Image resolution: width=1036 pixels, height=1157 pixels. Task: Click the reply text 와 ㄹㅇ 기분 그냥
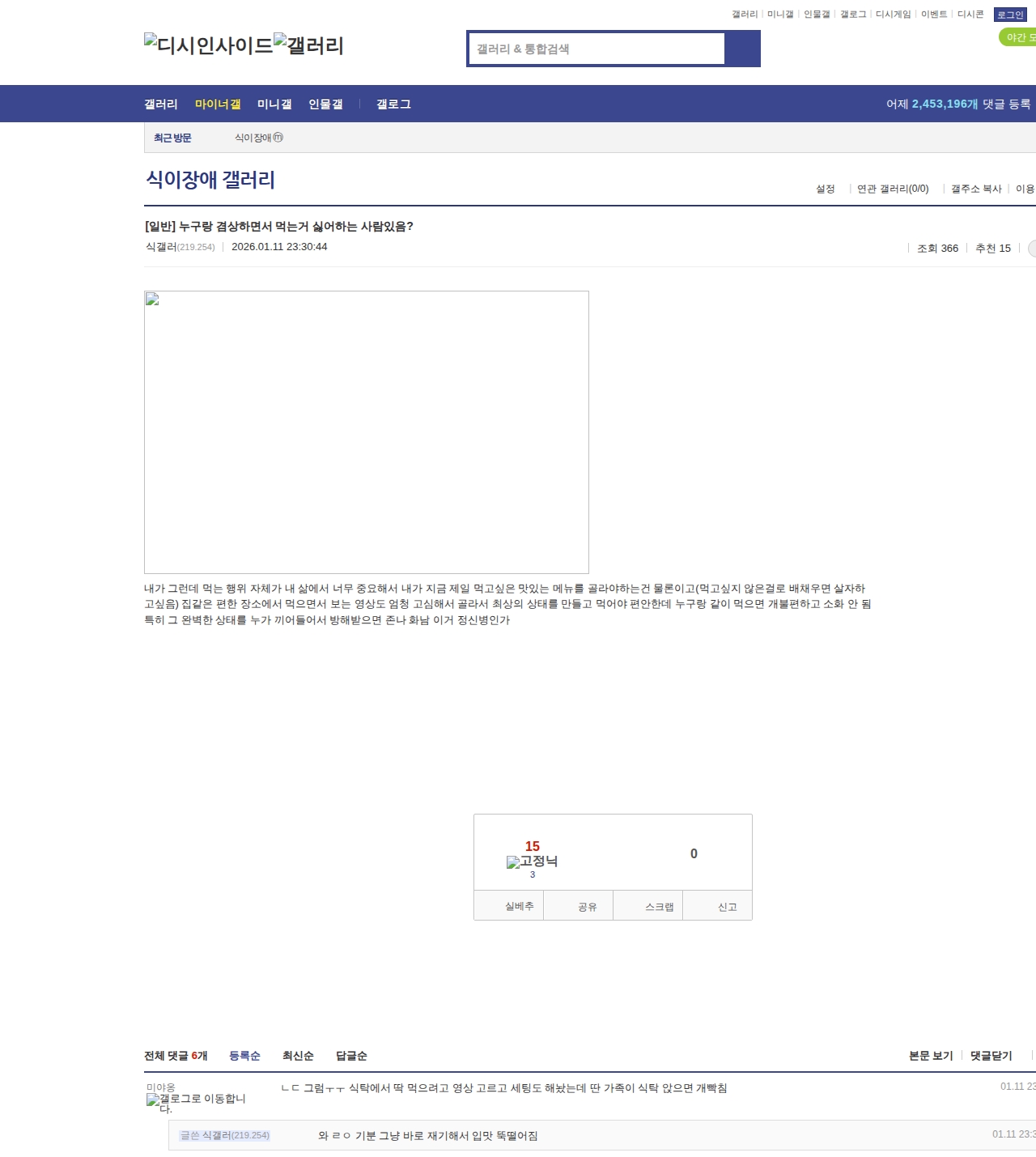click(x=428, y=1136)
